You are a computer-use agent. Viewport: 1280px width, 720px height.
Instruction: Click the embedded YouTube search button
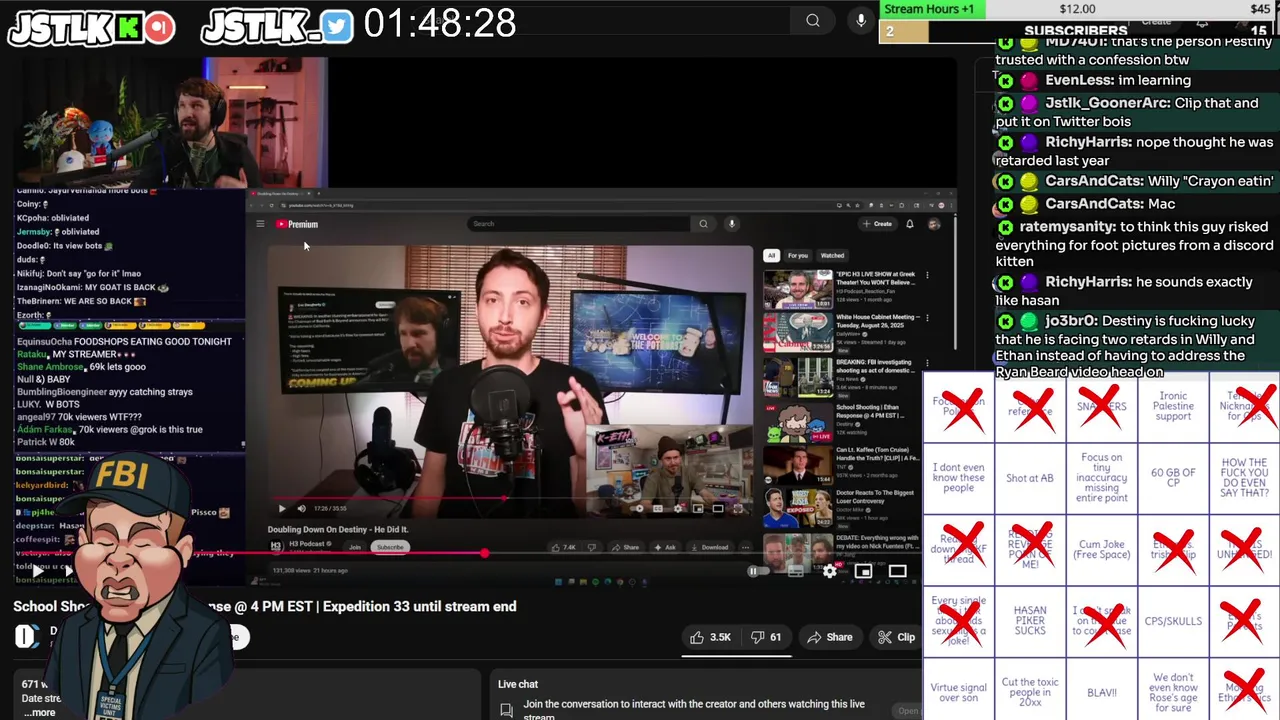(x=703, y=224)
